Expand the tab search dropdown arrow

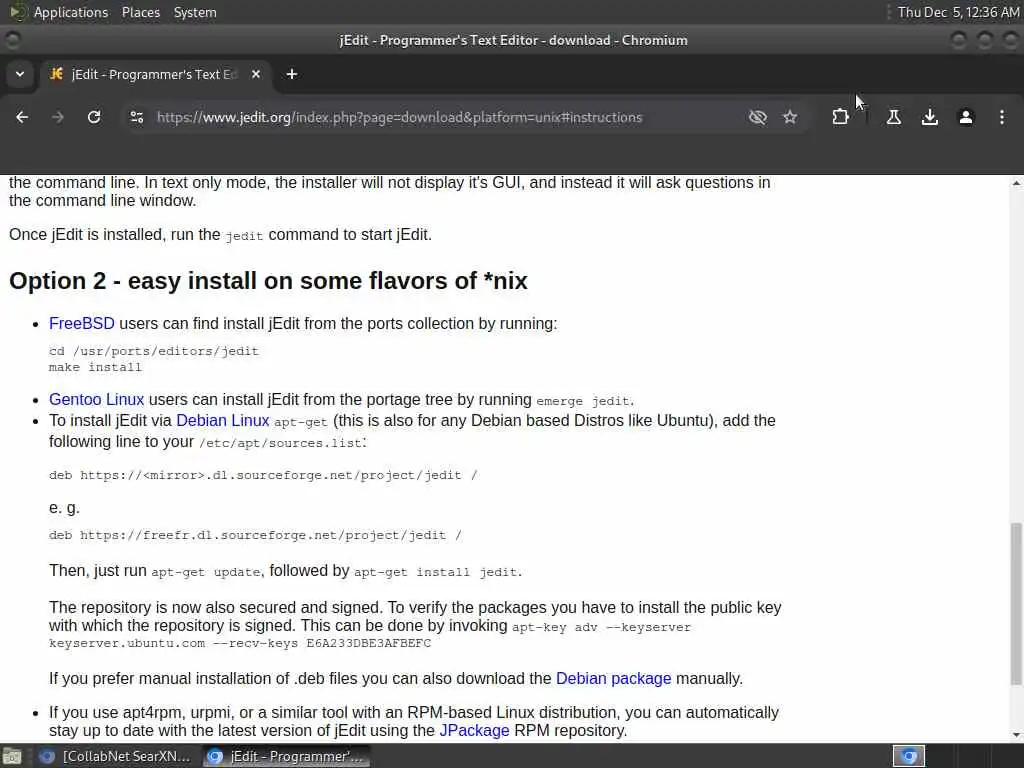tap(20, 74)
